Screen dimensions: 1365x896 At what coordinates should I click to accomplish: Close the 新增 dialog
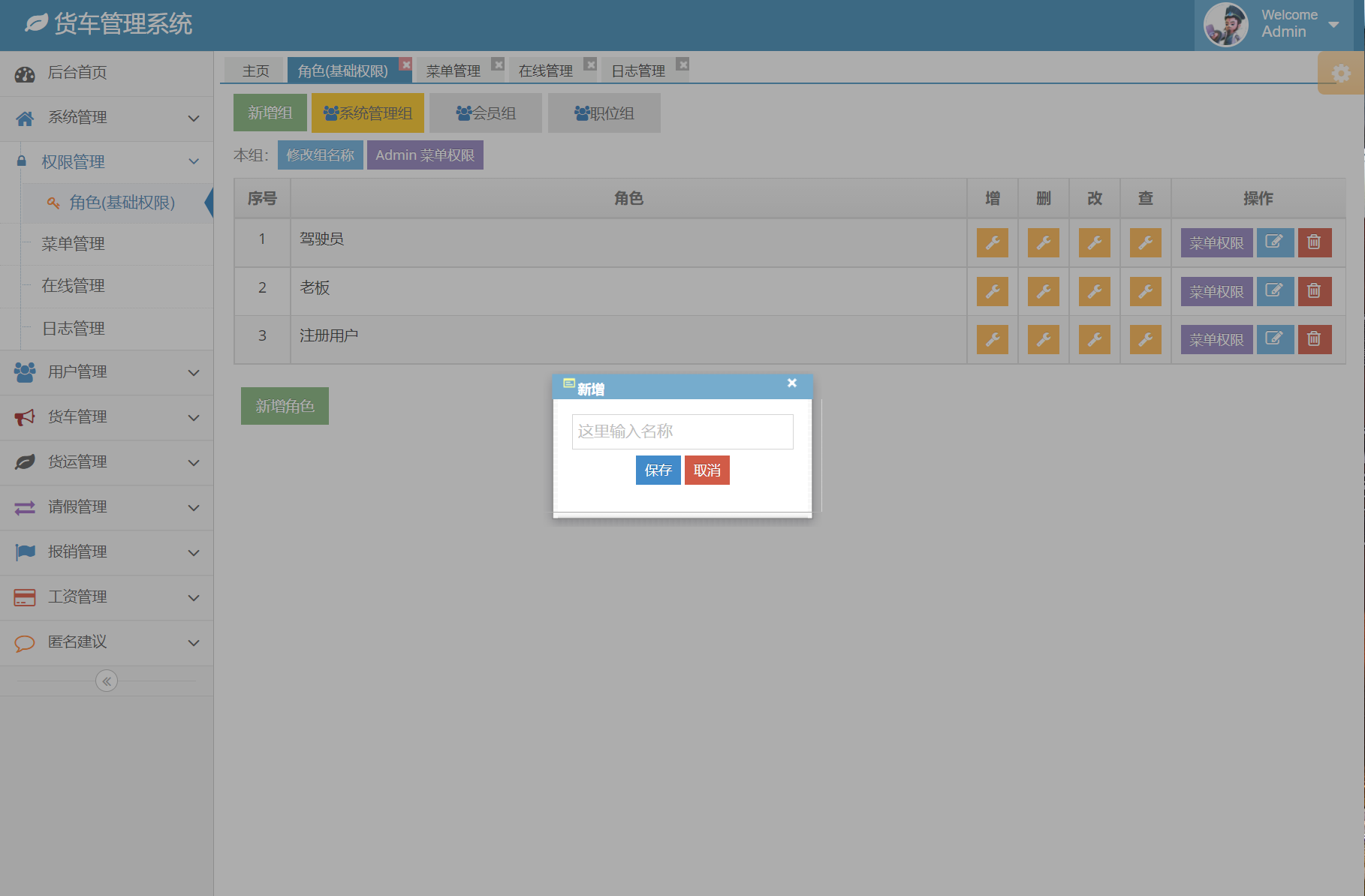[x=792, y=383]
